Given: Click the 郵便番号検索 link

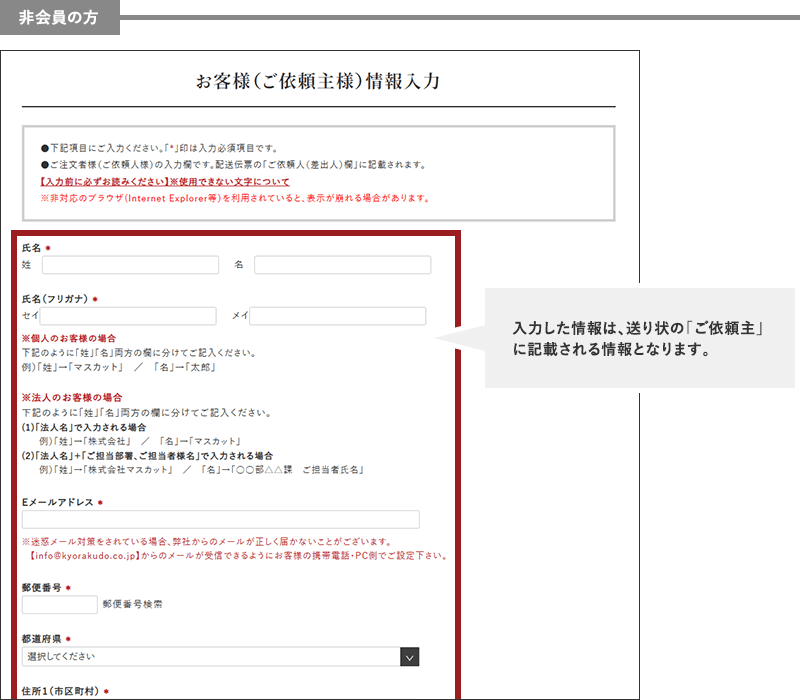Looking at the screenshot, I should point(132,604).
